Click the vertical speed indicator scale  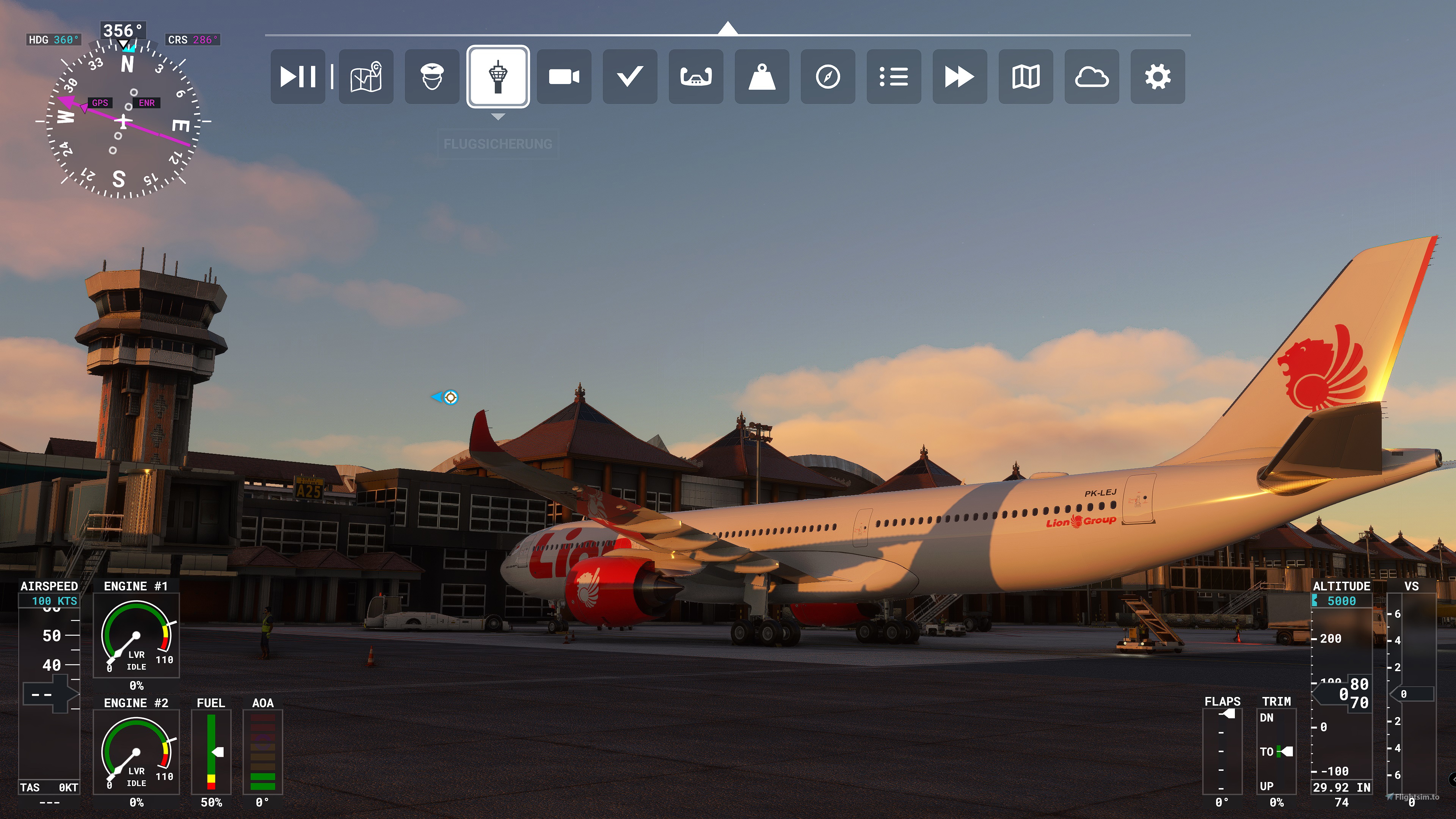pos(1411,693)
